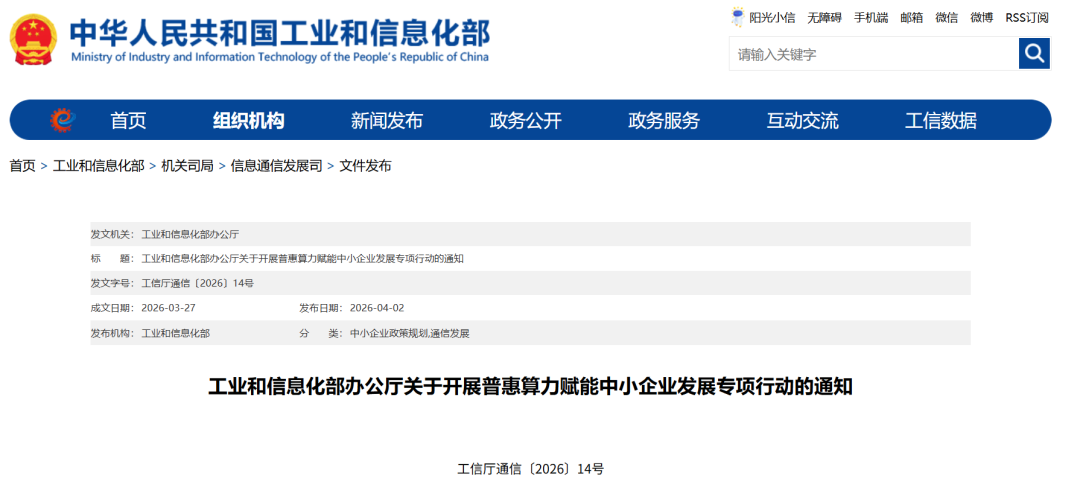Click 信息通信发展司 in the breadcrumb
This screenshot has width=1080, height=479.
(276, 166)
